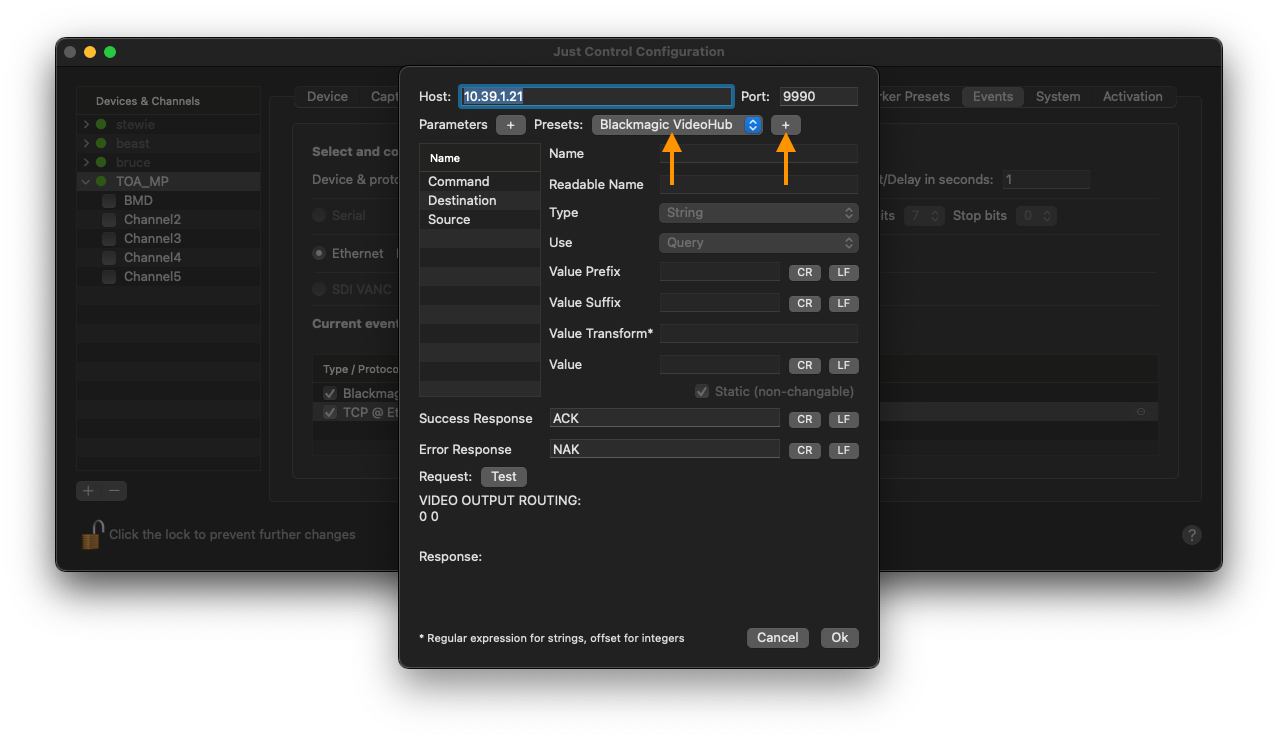Insert LF for Value Prefix
The width and height of the screenshot is (1278, 742).
click(x=843, y=273)
